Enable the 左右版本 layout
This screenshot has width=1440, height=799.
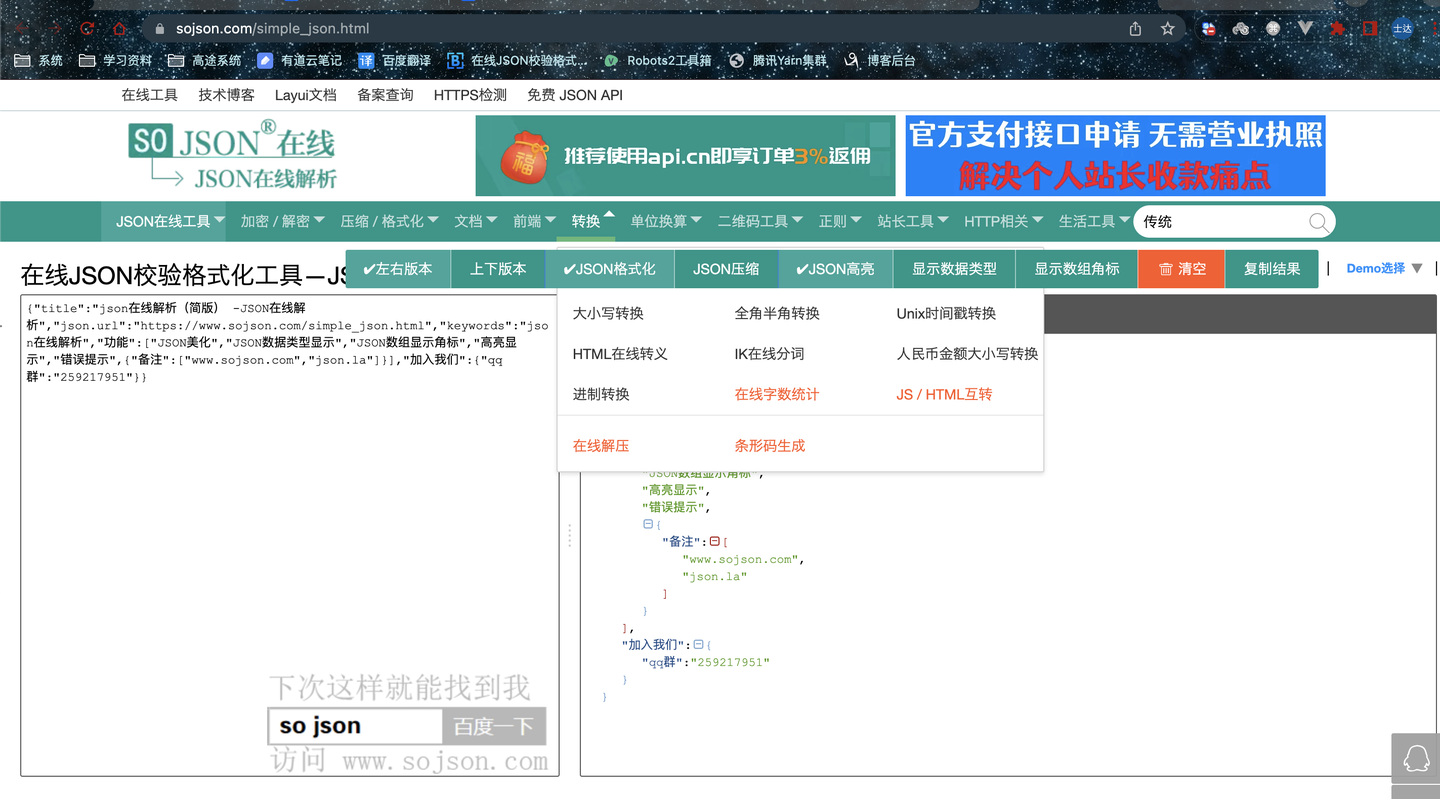coord(398,269)
